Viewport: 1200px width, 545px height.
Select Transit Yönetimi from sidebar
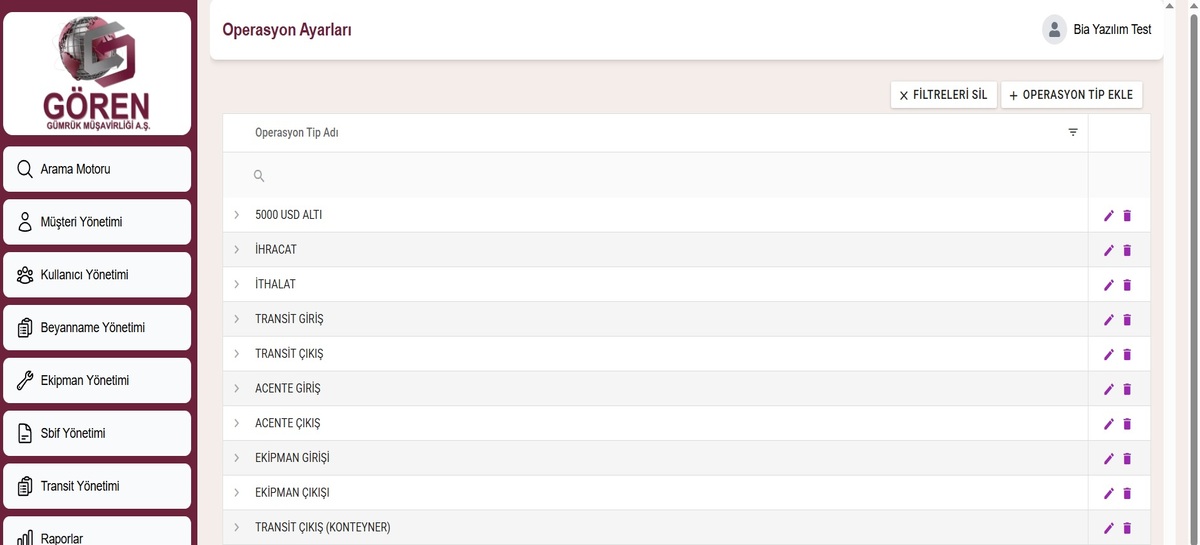[x=97, y=486]
